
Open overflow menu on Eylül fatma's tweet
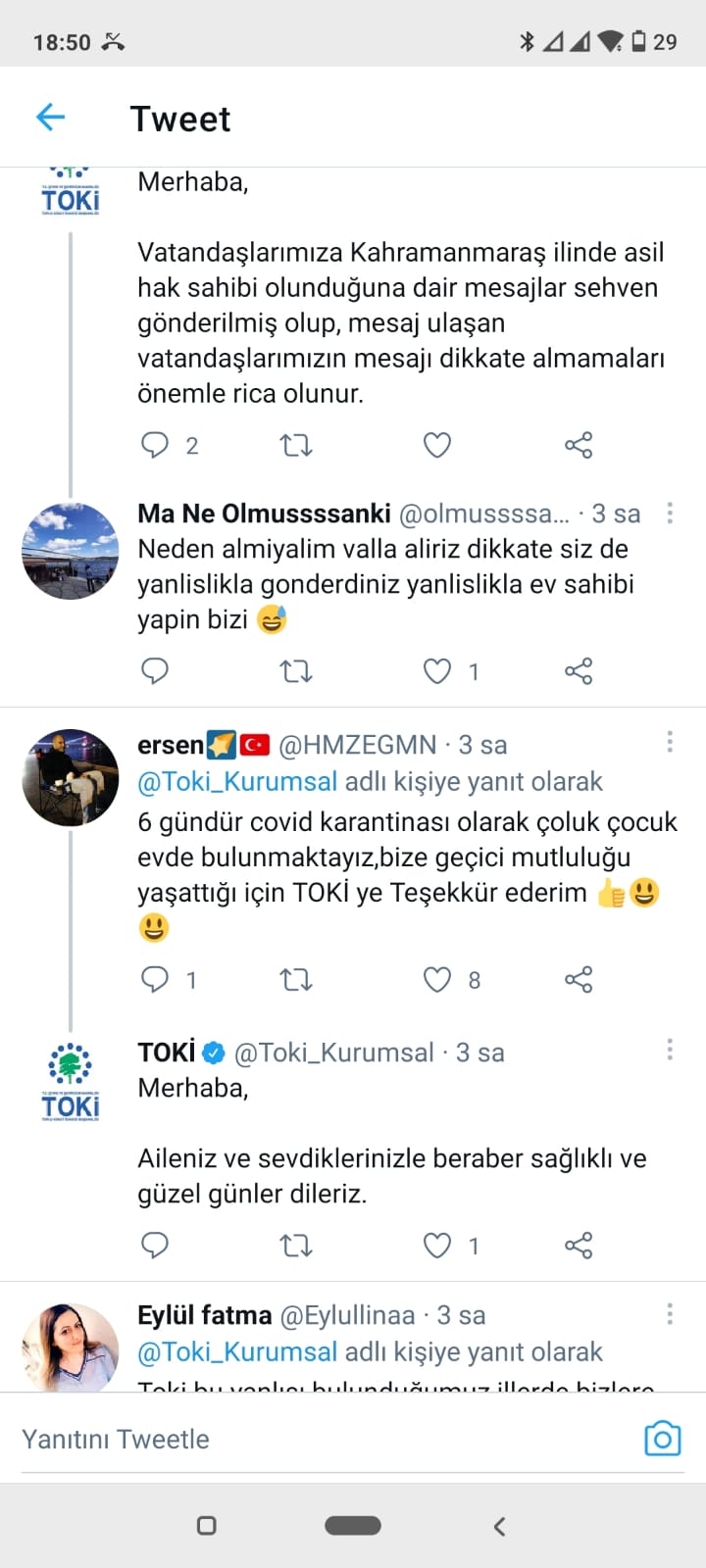(x=670, y=1314)
